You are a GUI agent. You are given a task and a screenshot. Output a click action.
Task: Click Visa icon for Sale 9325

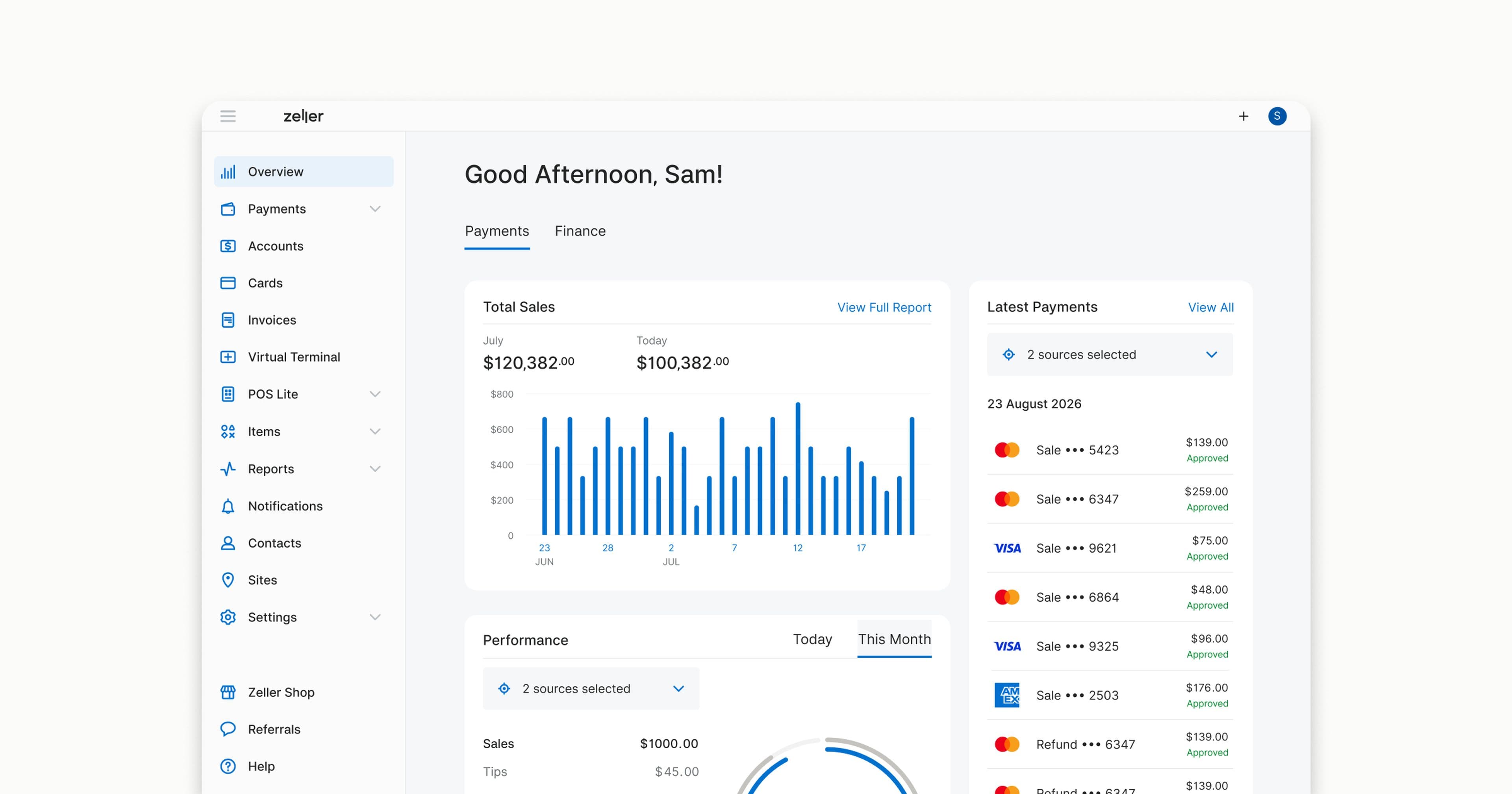pyautogui.click(x=1007, y=646)
